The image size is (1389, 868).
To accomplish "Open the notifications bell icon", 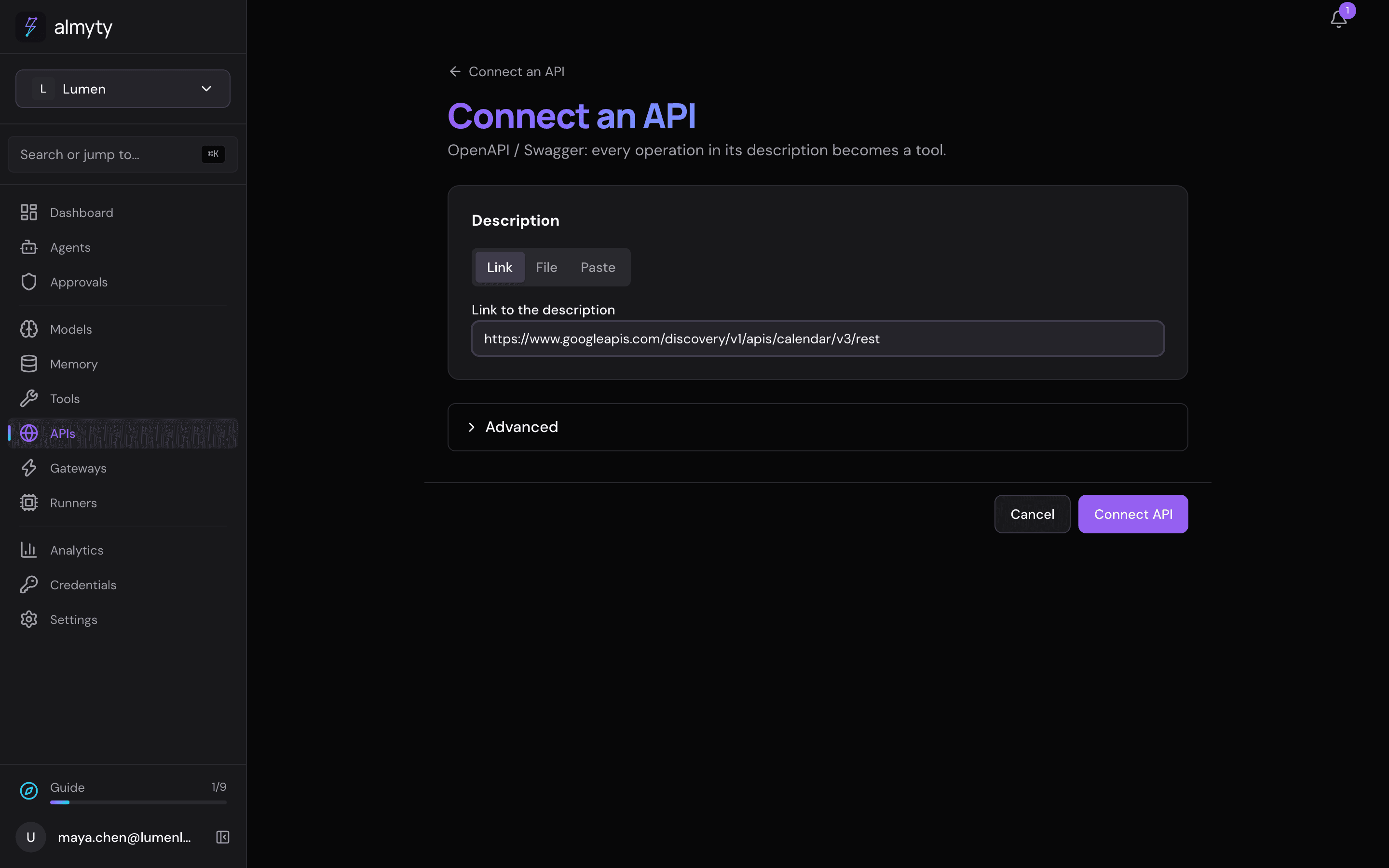I will (x=1338, y=19).
